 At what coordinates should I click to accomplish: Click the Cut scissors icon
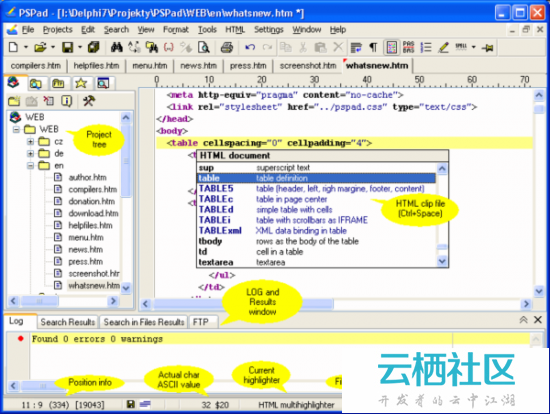click(303, 47)
